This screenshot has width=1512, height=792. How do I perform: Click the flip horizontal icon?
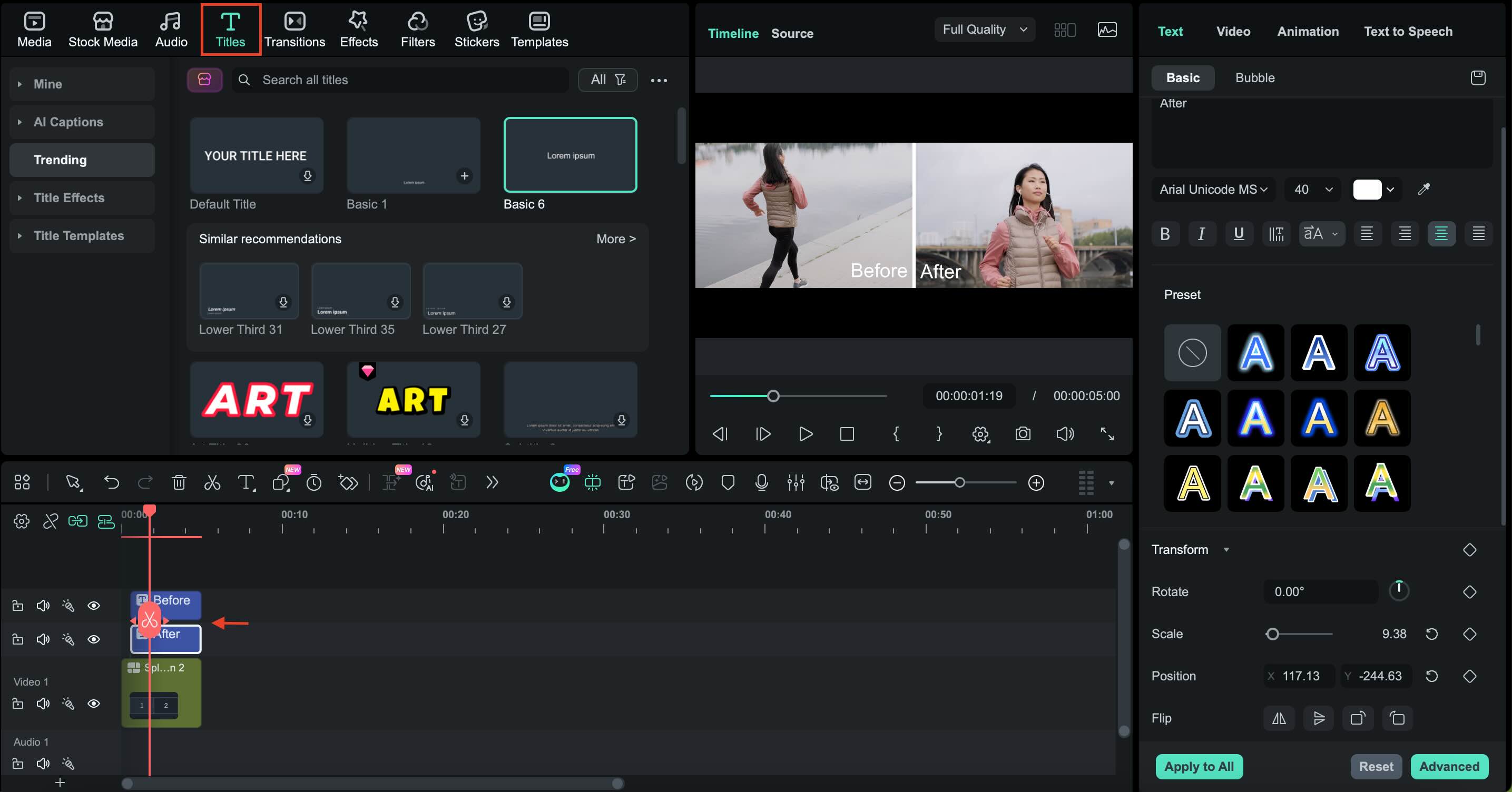(x=1279, y=718)
